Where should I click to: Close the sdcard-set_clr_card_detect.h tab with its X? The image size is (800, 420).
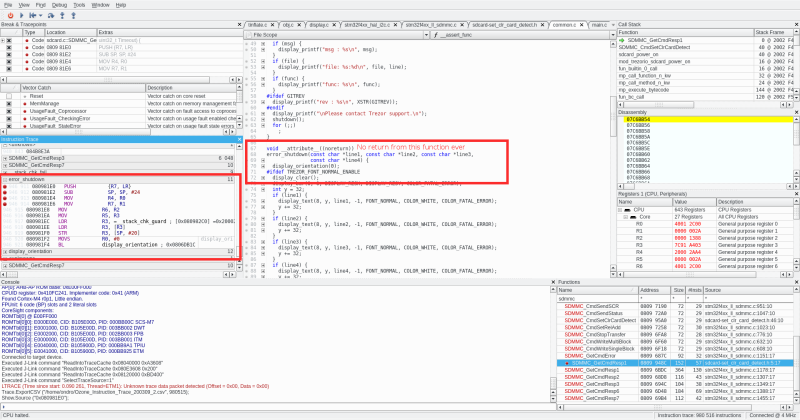(543, 24)
